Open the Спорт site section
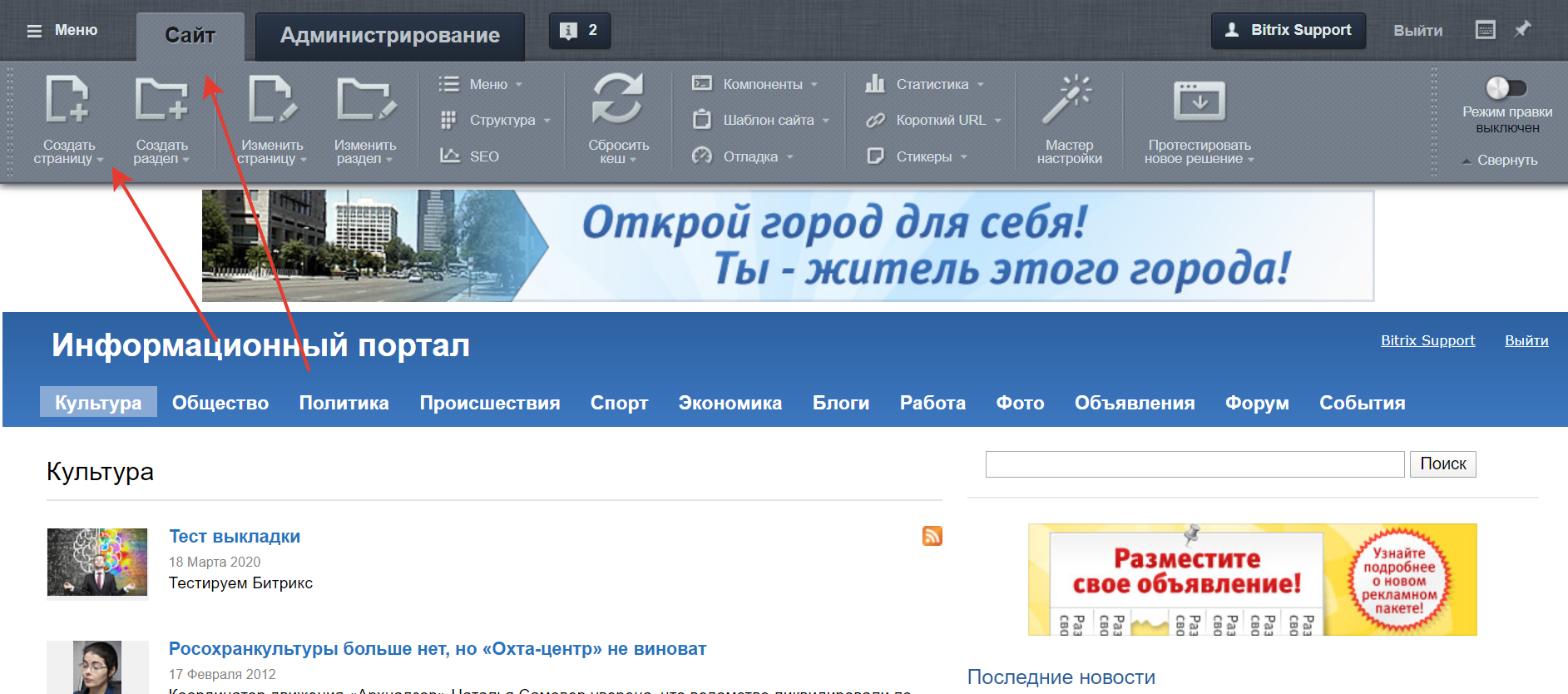Viewport: 1568px width, 694px height. [619, 403]
